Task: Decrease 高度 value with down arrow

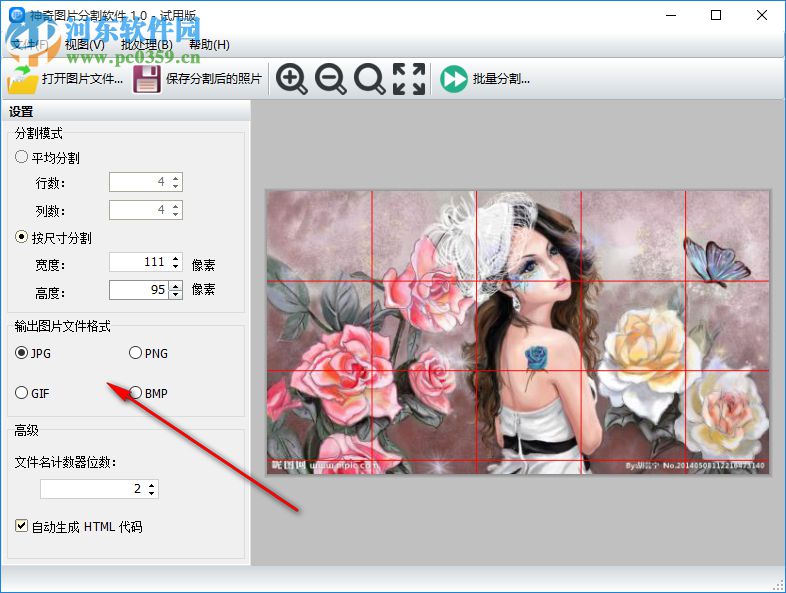Action: (x=175, y=294)
